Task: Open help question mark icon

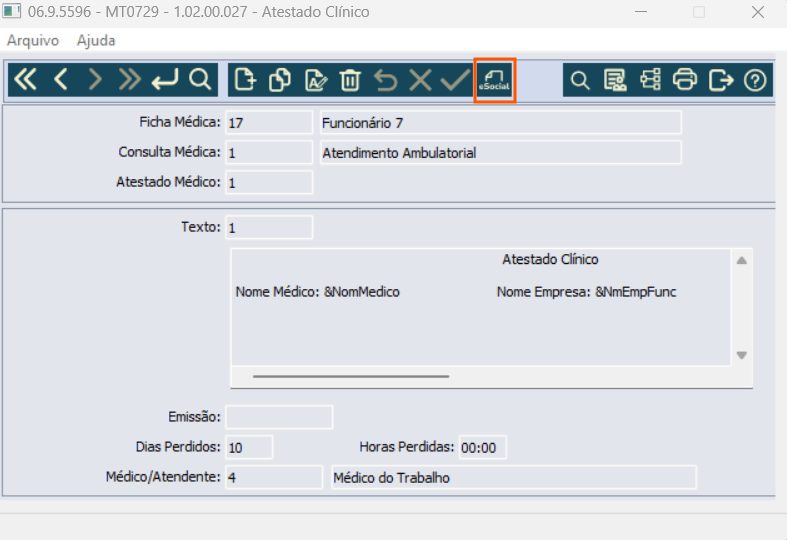Action: tap(755, 80)
